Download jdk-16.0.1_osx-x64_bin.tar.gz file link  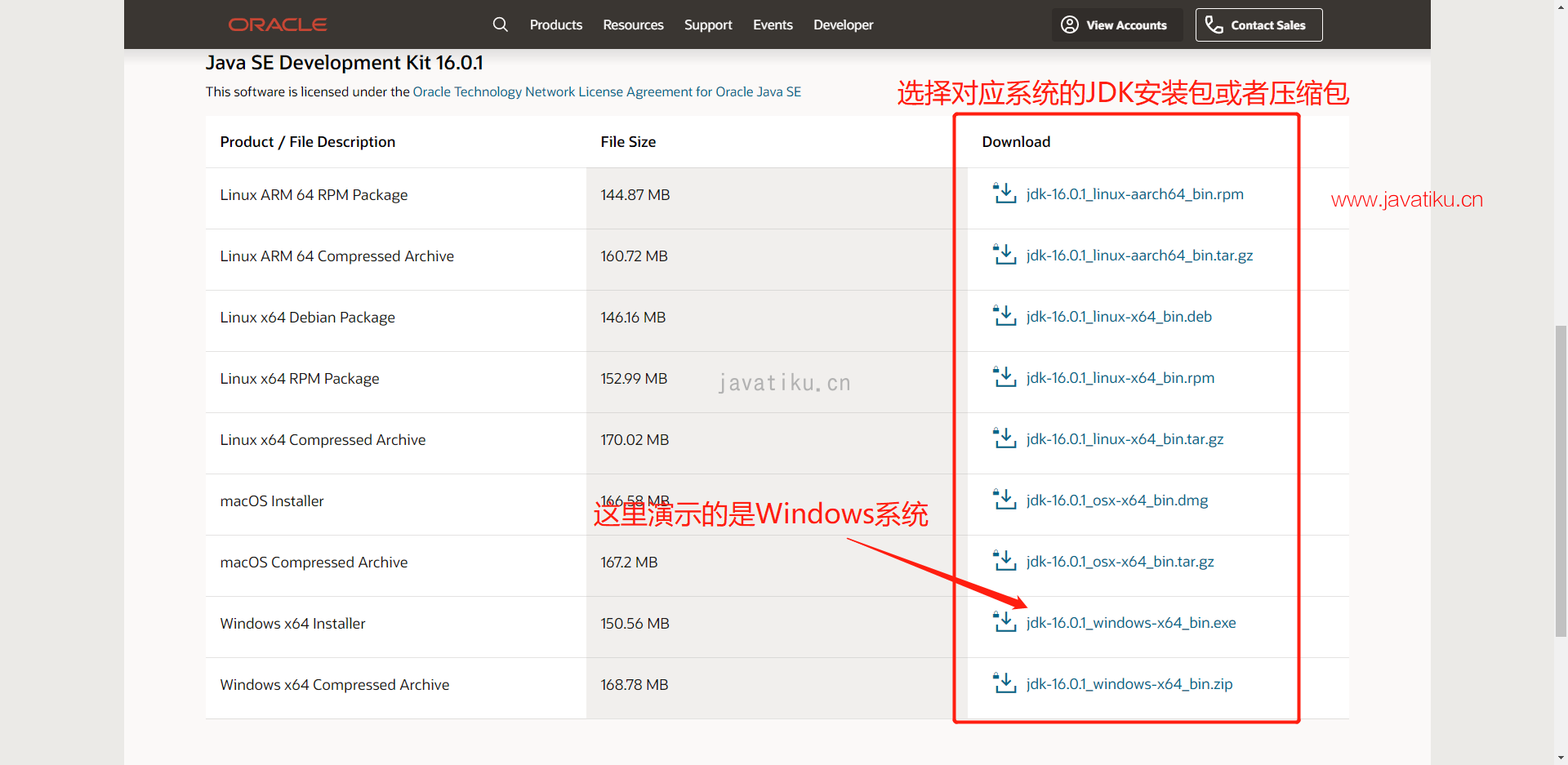point(1120,562)
